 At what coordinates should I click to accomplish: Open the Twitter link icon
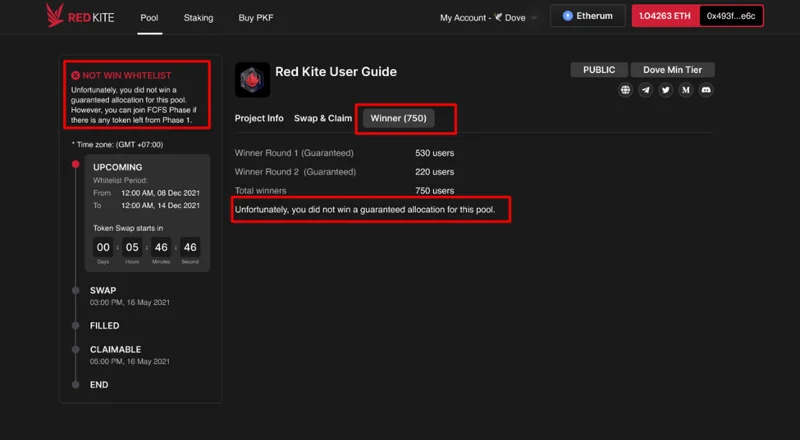[665, 90]
